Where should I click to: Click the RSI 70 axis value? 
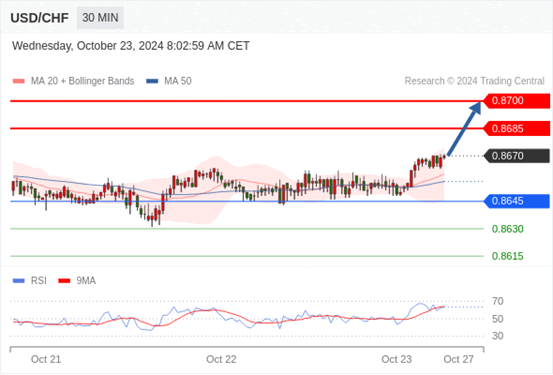pyautogui.click(x=498, y=301)
